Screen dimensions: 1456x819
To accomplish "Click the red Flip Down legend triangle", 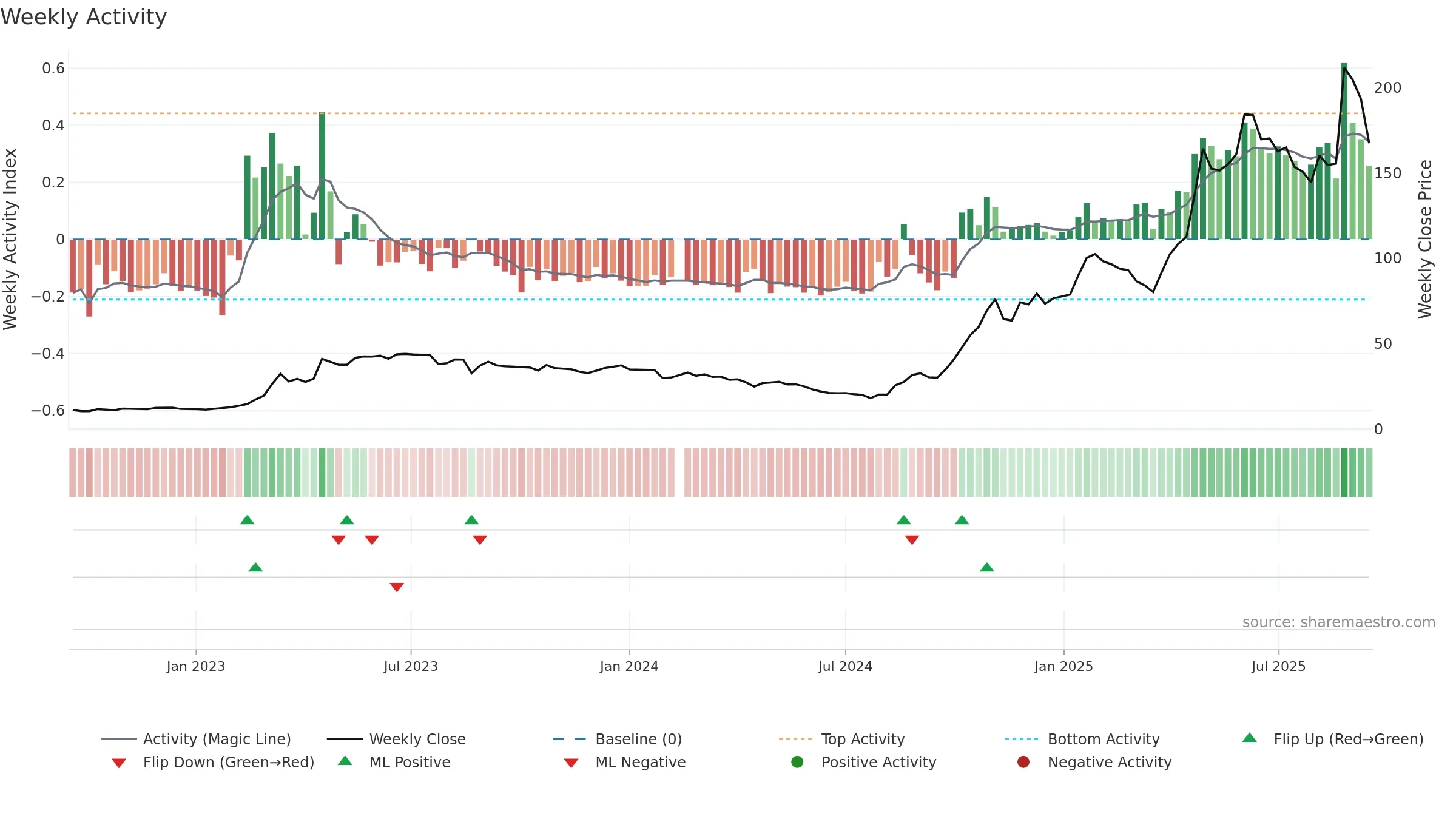I will tap(119, 763).
